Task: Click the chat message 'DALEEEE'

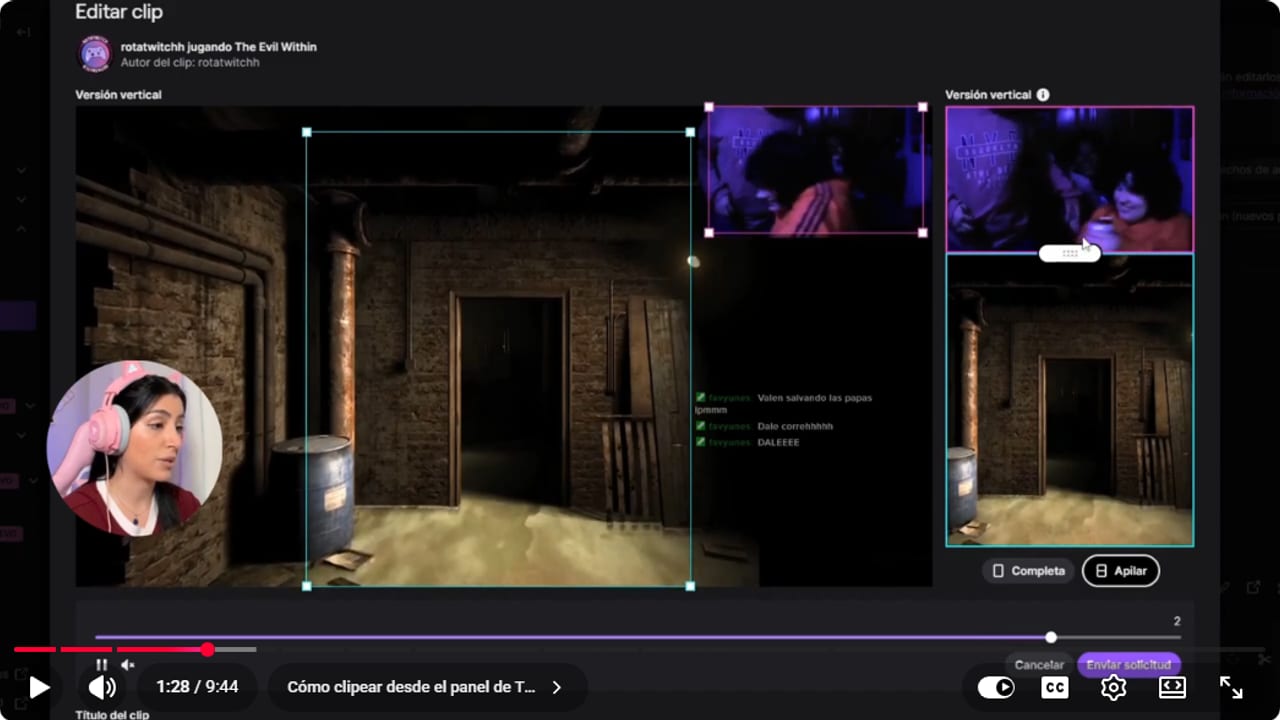Action: coord(778,442)
